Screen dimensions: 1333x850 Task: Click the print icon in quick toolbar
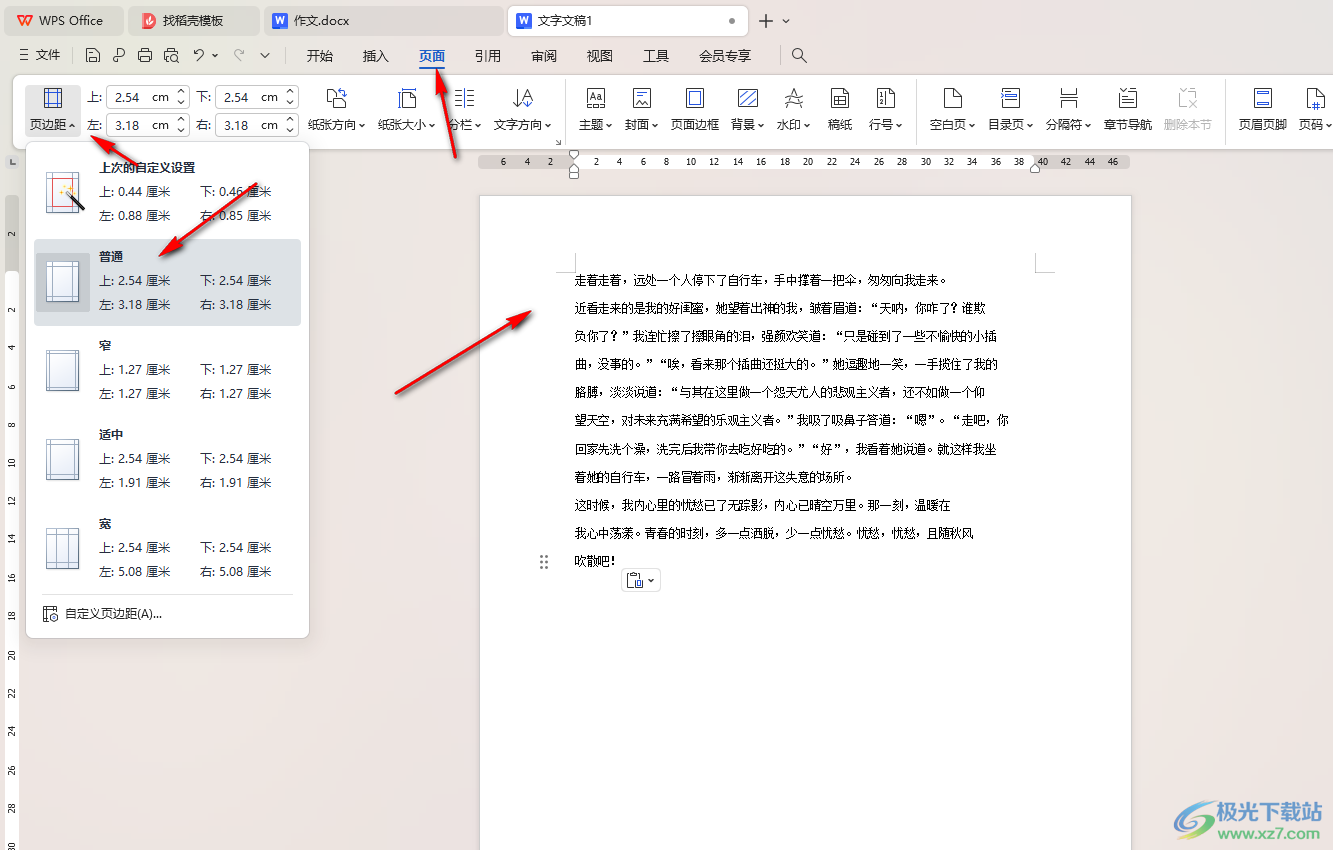(x=145, y=56)
